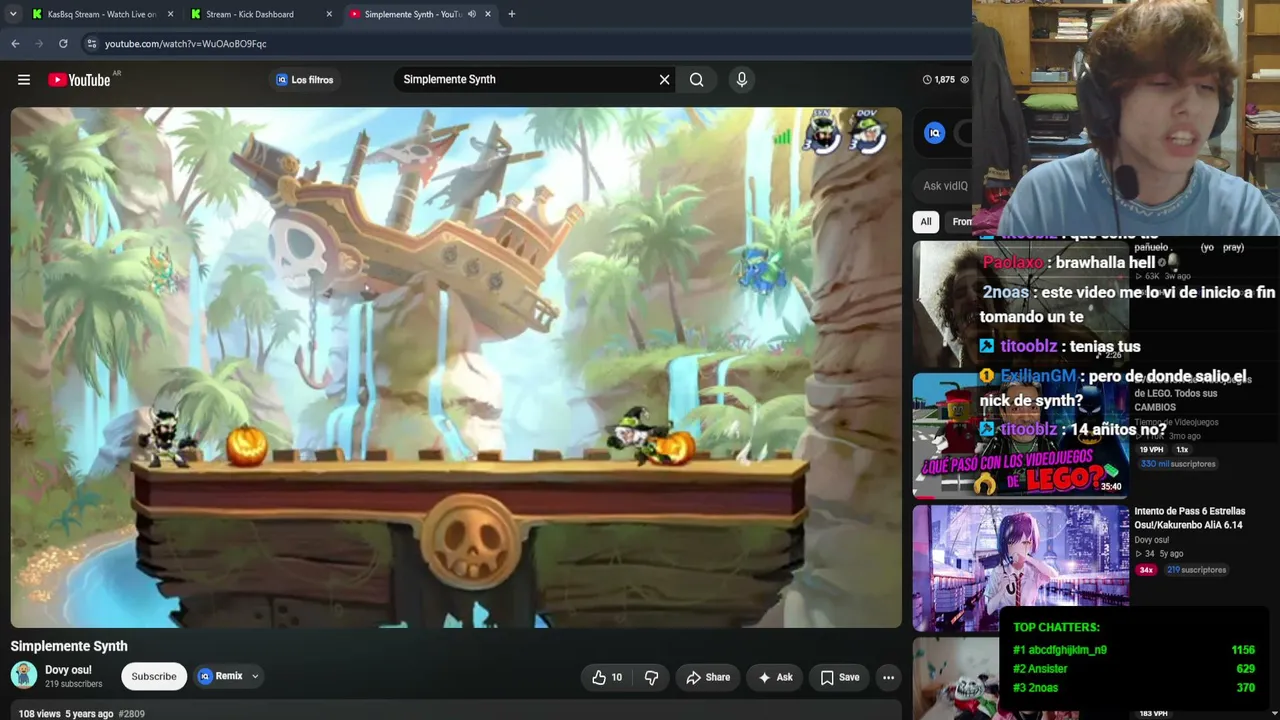Open the tab search dropdown arrow

click(13, 14)
